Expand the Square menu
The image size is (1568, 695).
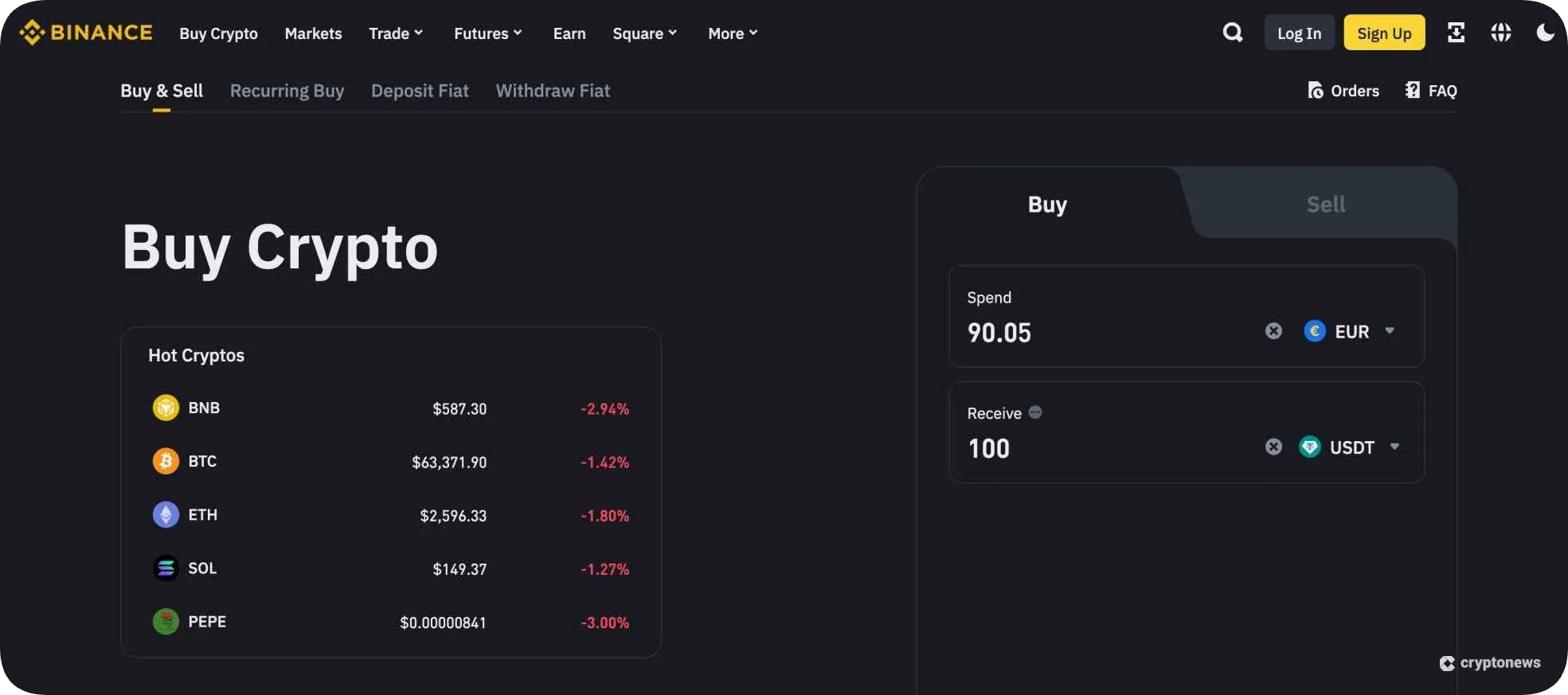(x=645, y=33)
